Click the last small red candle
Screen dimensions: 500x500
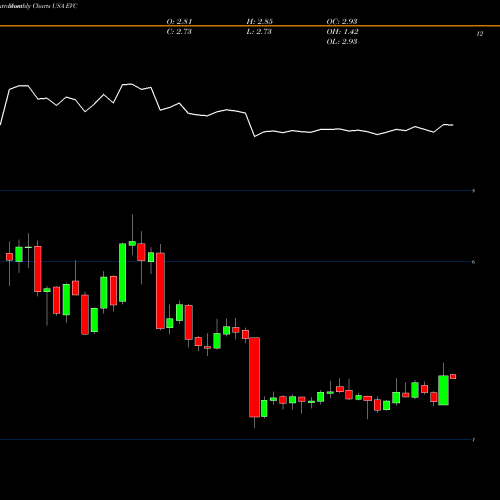point(453,377)
